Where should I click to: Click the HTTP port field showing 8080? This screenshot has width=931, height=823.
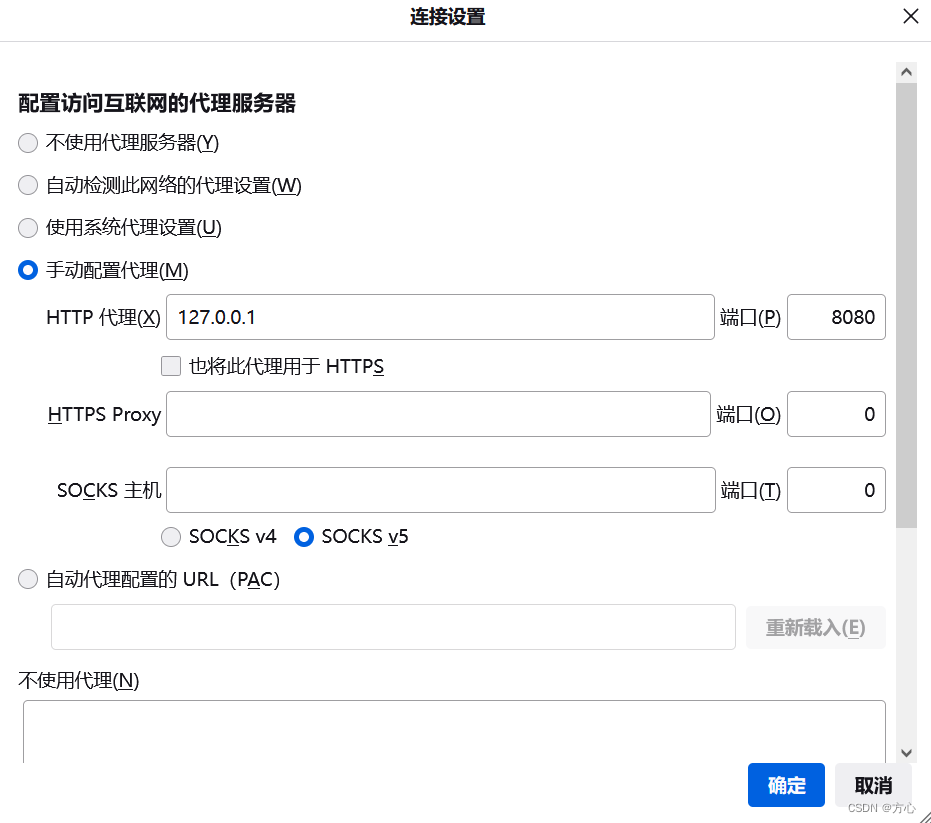pyautogui.click(x=836, y=317)
